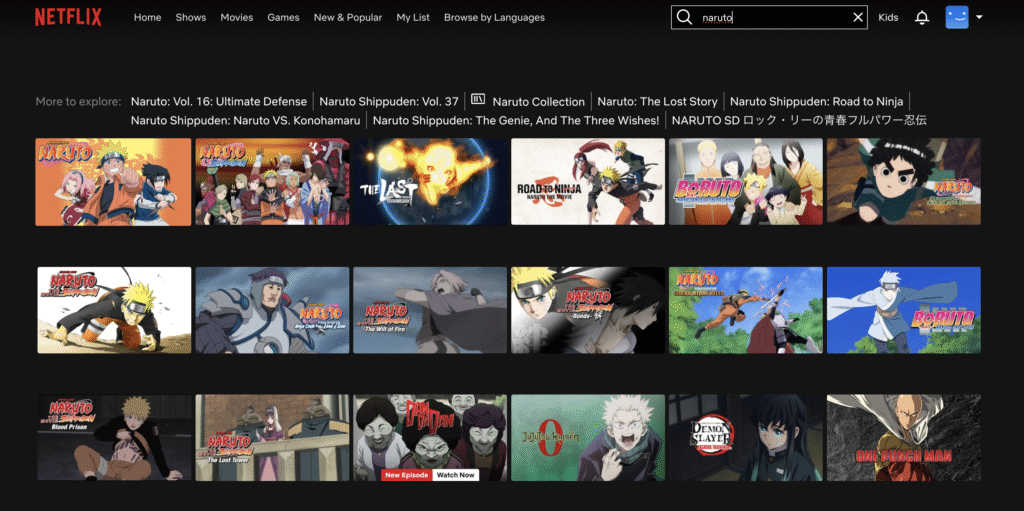The width and height of the screenshot is (1024, 511).
Task: Open Naruto Shippuden: Road to Ninja link
Action: (x=816, y=101)
